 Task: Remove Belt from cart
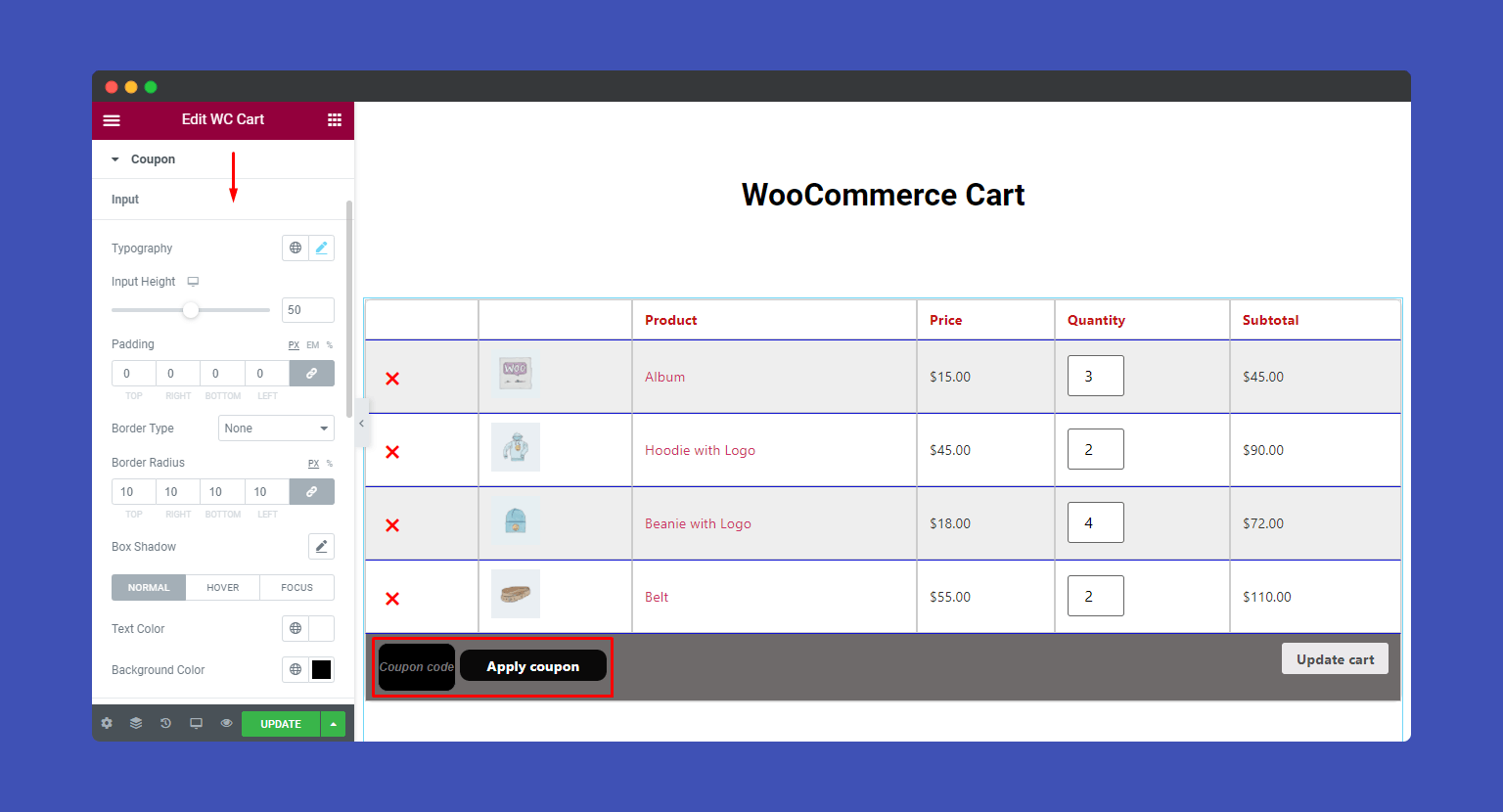coord(392,599)
